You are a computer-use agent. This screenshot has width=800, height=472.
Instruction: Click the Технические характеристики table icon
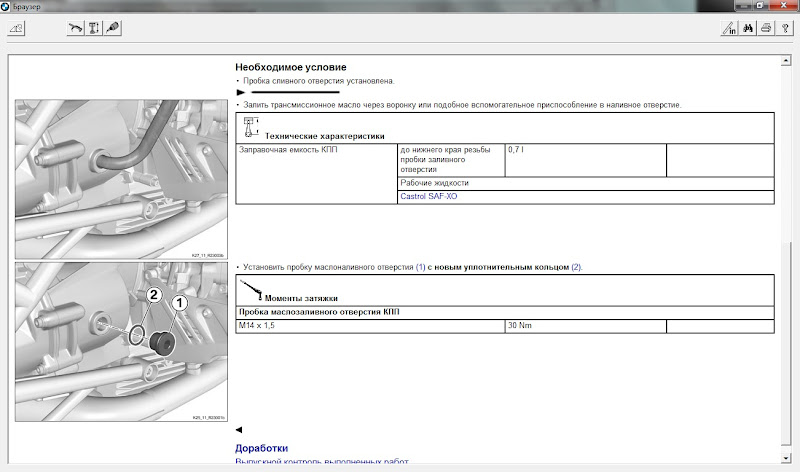(250, 126)
